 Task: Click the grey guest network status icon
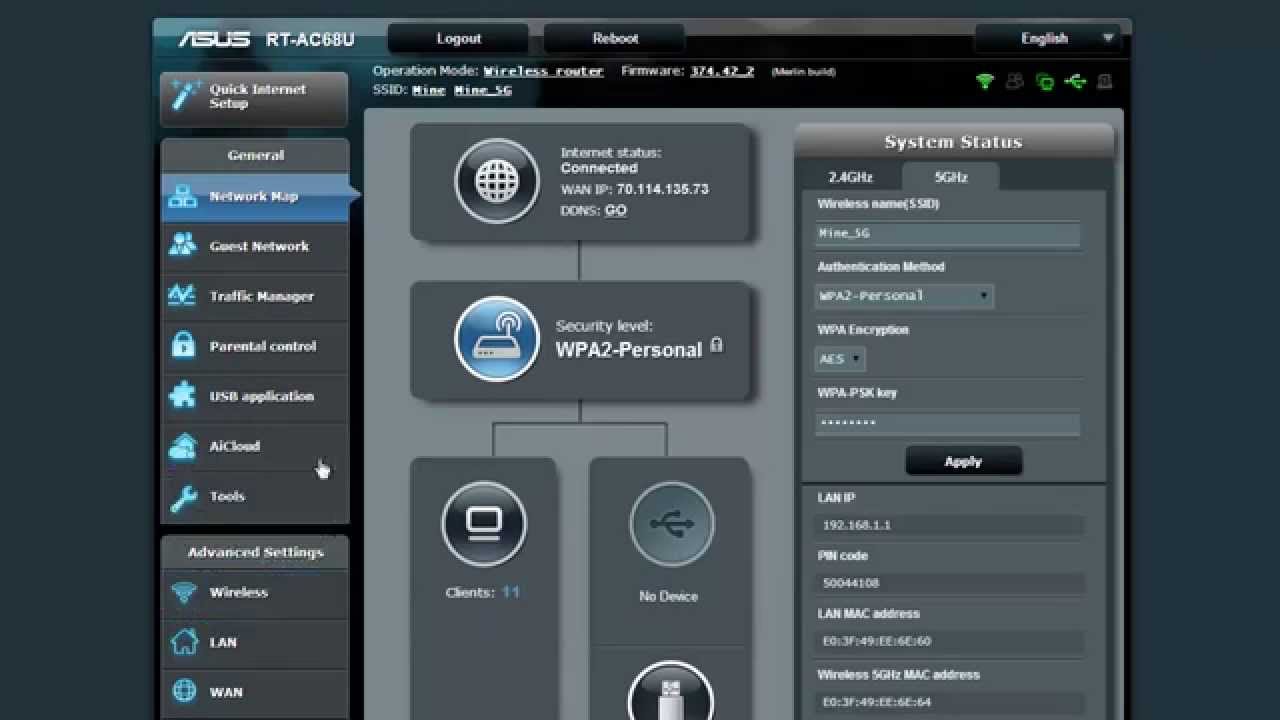pyautogui.click(x=1015, y=81)
